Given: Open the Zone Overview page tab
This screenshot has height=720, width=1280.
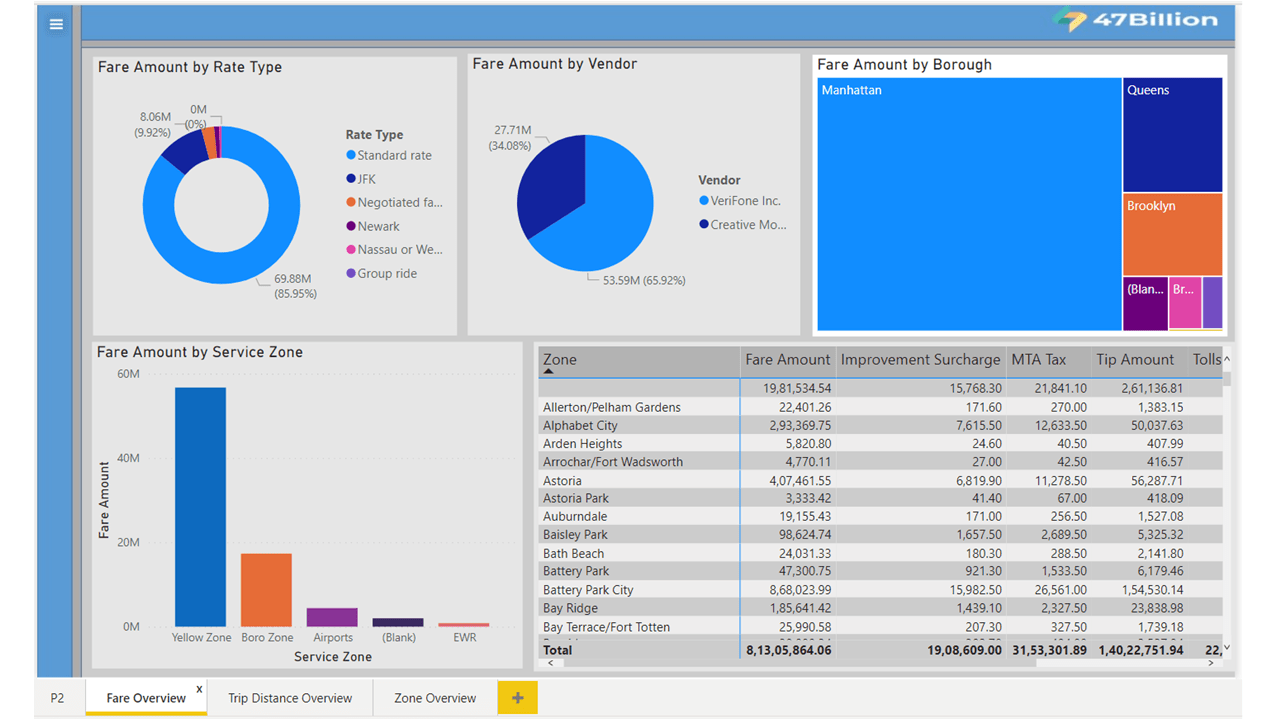Looking at the screenshot, I should 434,697.
